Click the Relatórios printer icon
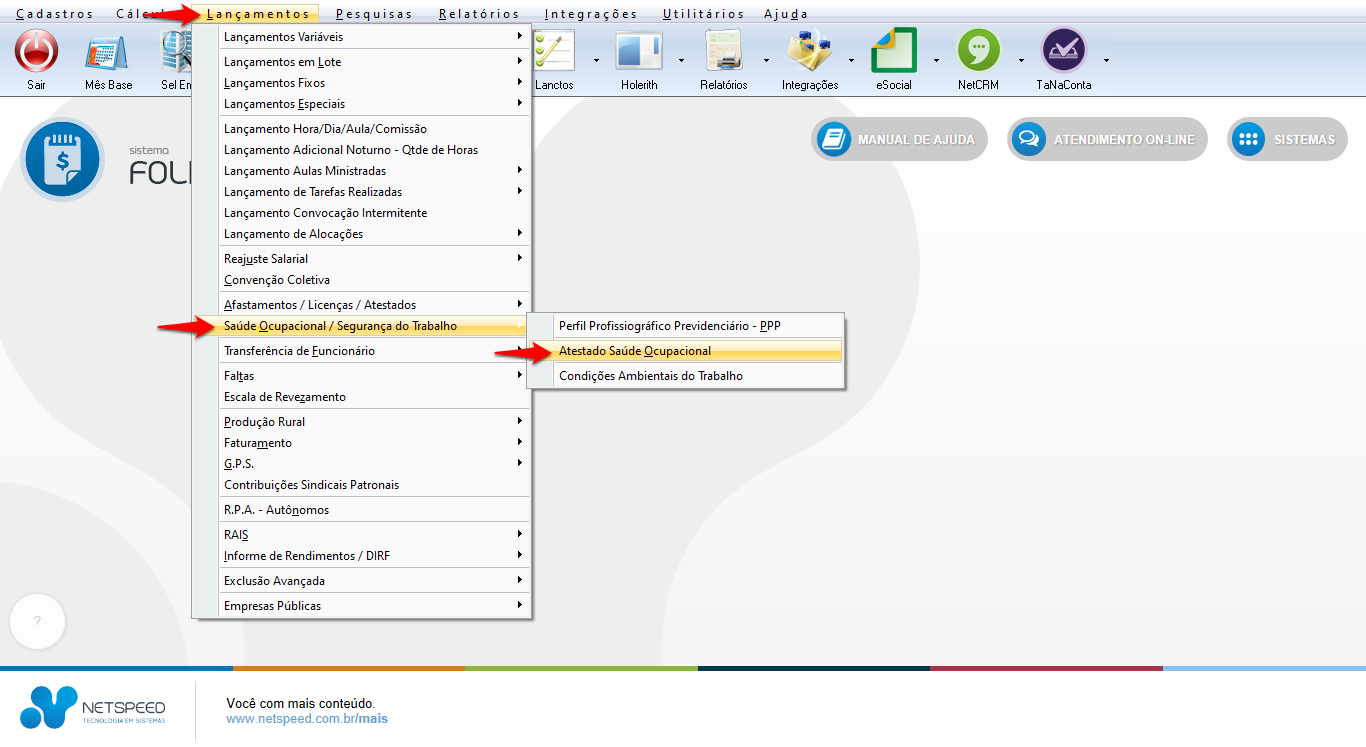The height and width of the screenshot is (747, 1366). (723, 51)
